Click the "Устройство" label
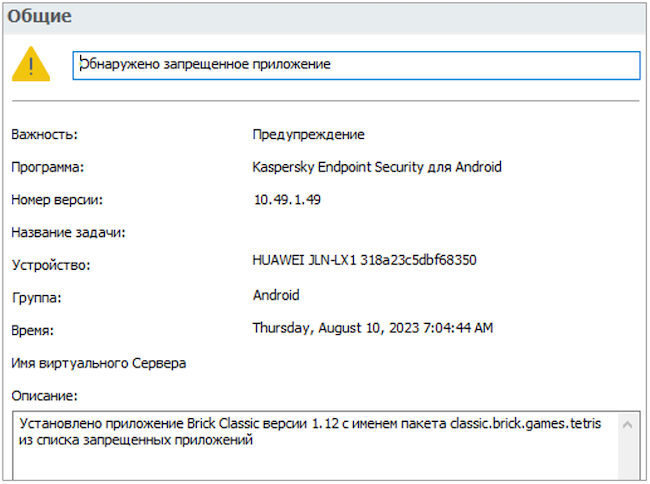The image size is (650, 484). point(51,266)
